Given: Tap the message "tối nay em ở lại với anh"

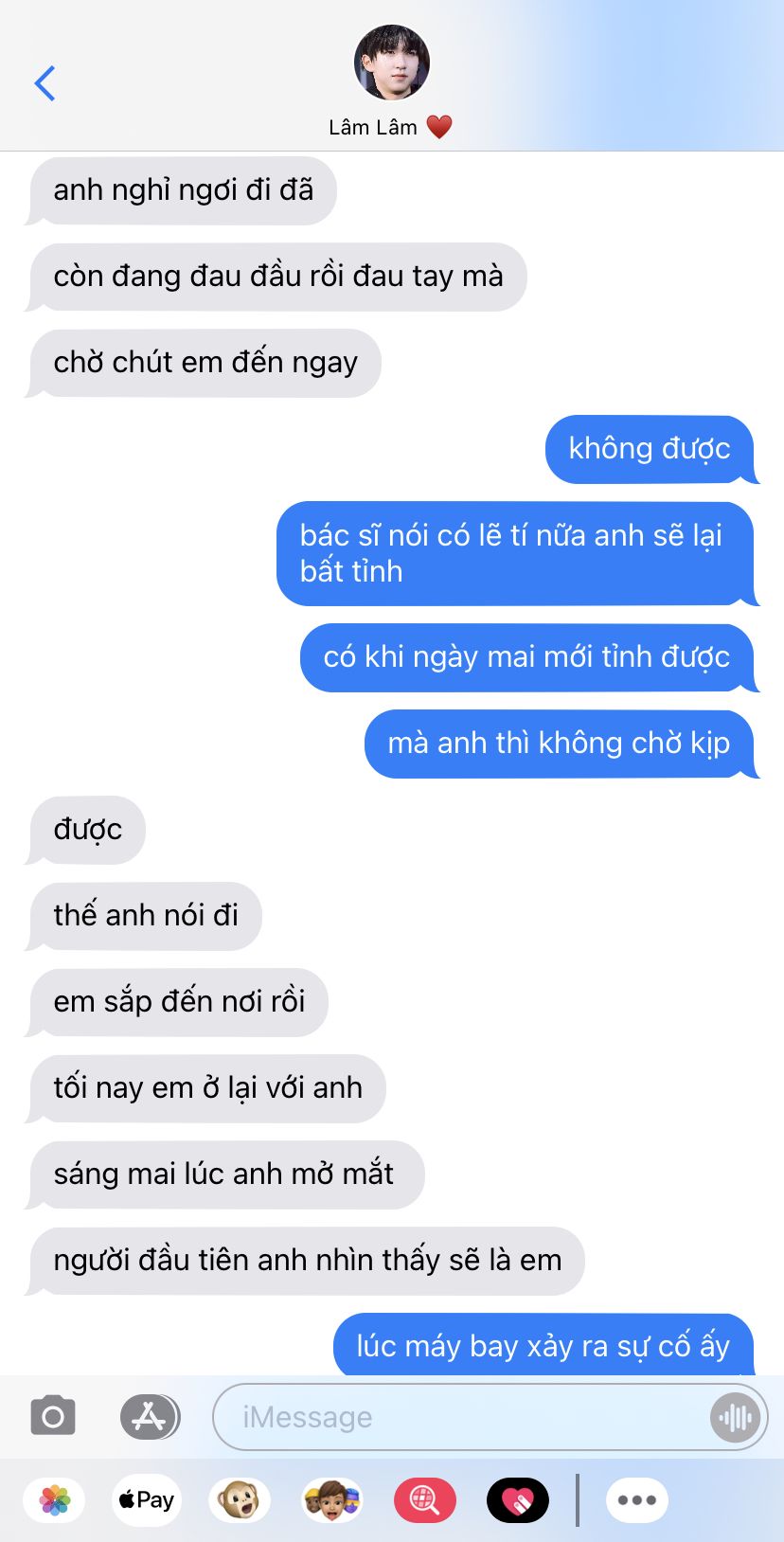Looking at the screenshot, I should (x=207, y=1088).
